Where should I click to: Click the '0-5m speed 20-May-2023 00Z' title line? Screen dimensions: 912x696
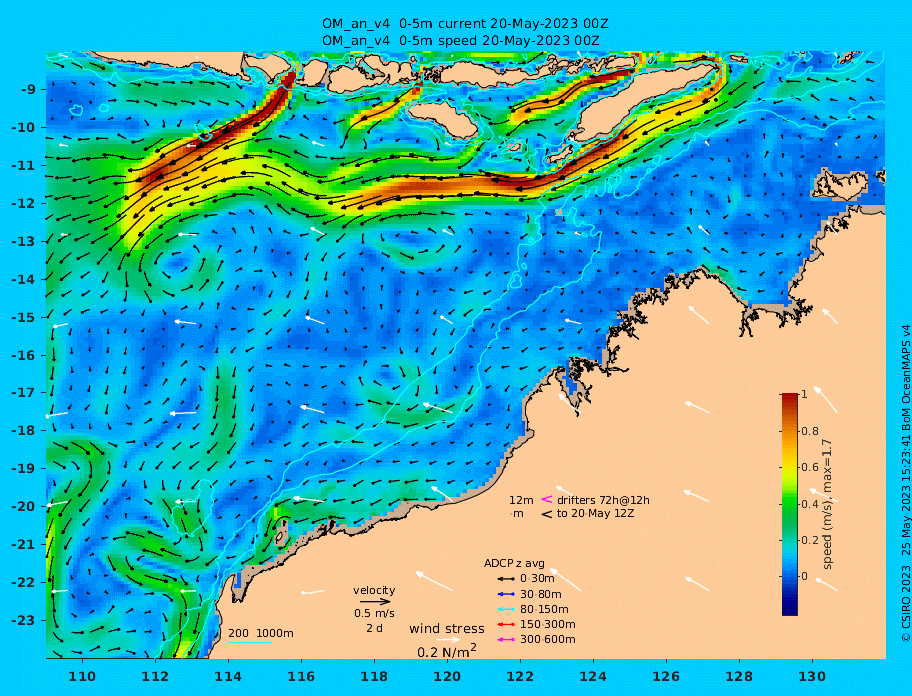pyautogui.click(x=459, y=41)
